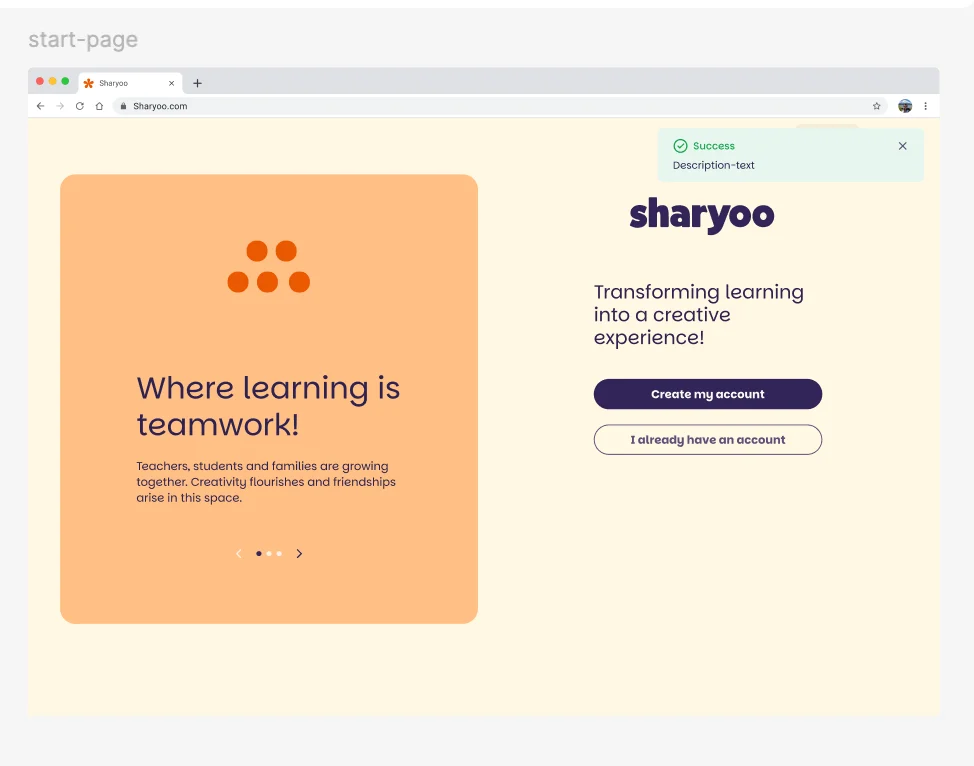974x766 pixels.
Task: Go to browser home page icon
Action: coord(99,106)
